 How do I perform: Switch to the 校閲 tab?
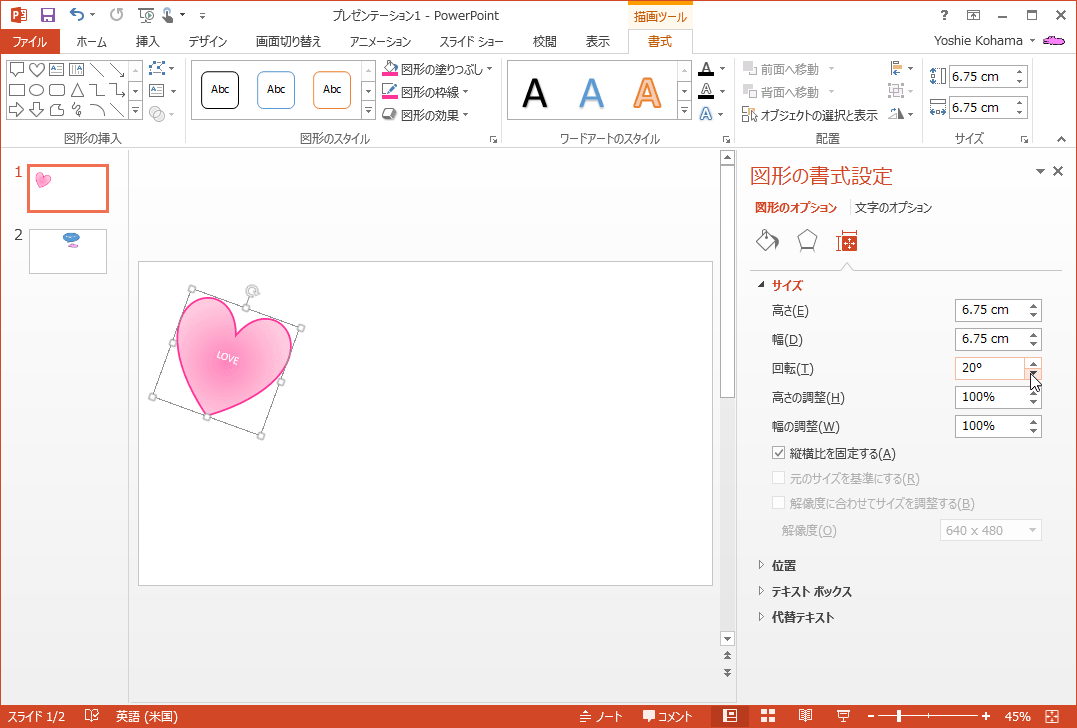(x=545, y=41)
